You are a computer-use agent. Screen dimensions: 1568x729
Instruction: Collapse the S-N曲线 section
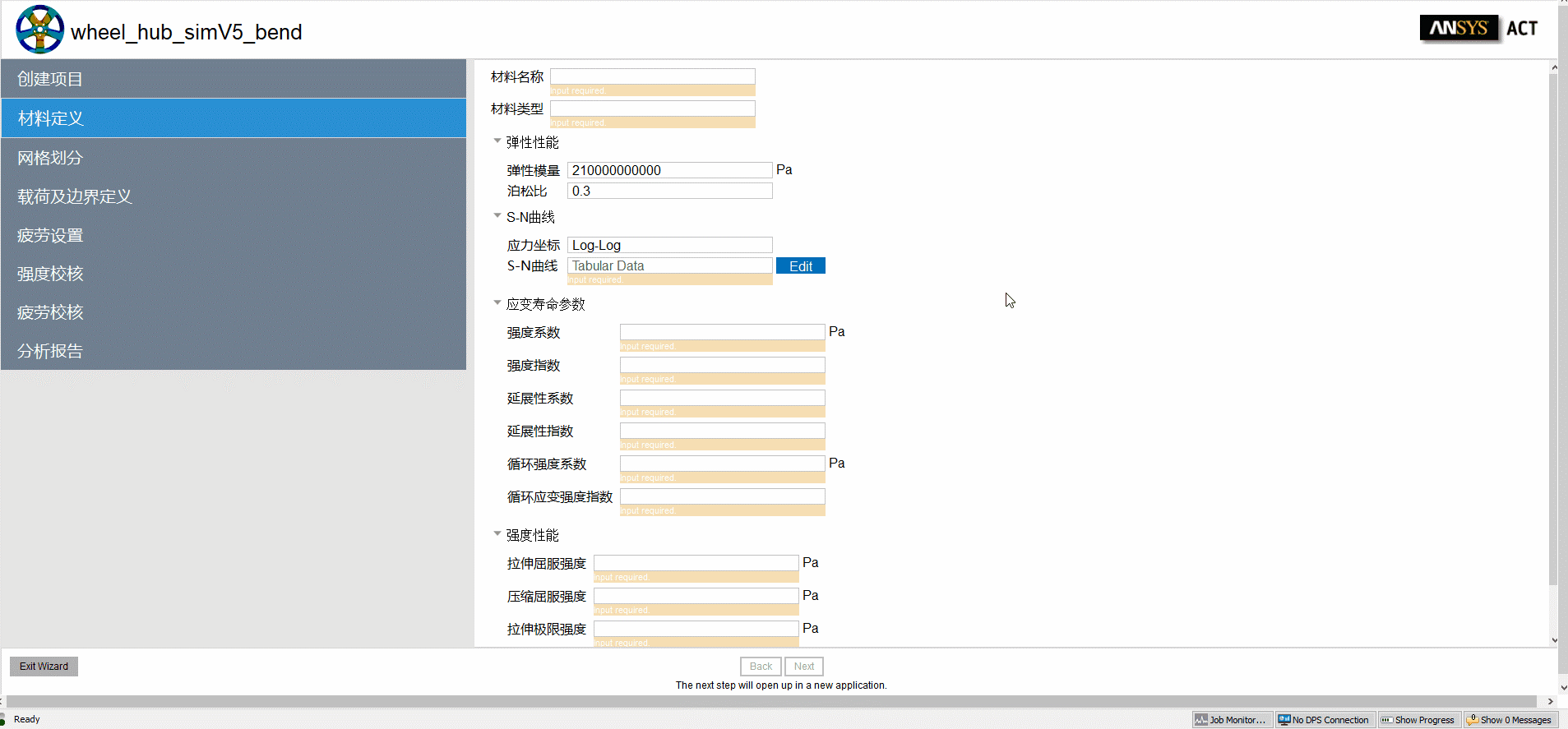497,216
